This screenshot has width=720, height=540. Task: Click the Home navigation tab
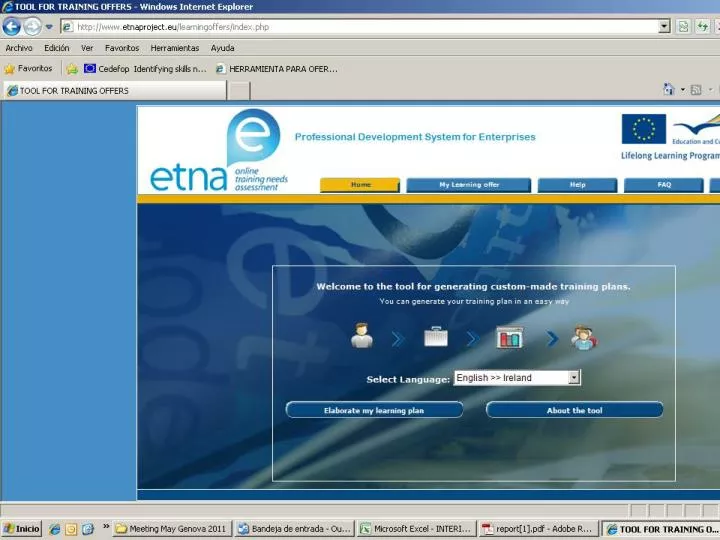click(360, 185)
